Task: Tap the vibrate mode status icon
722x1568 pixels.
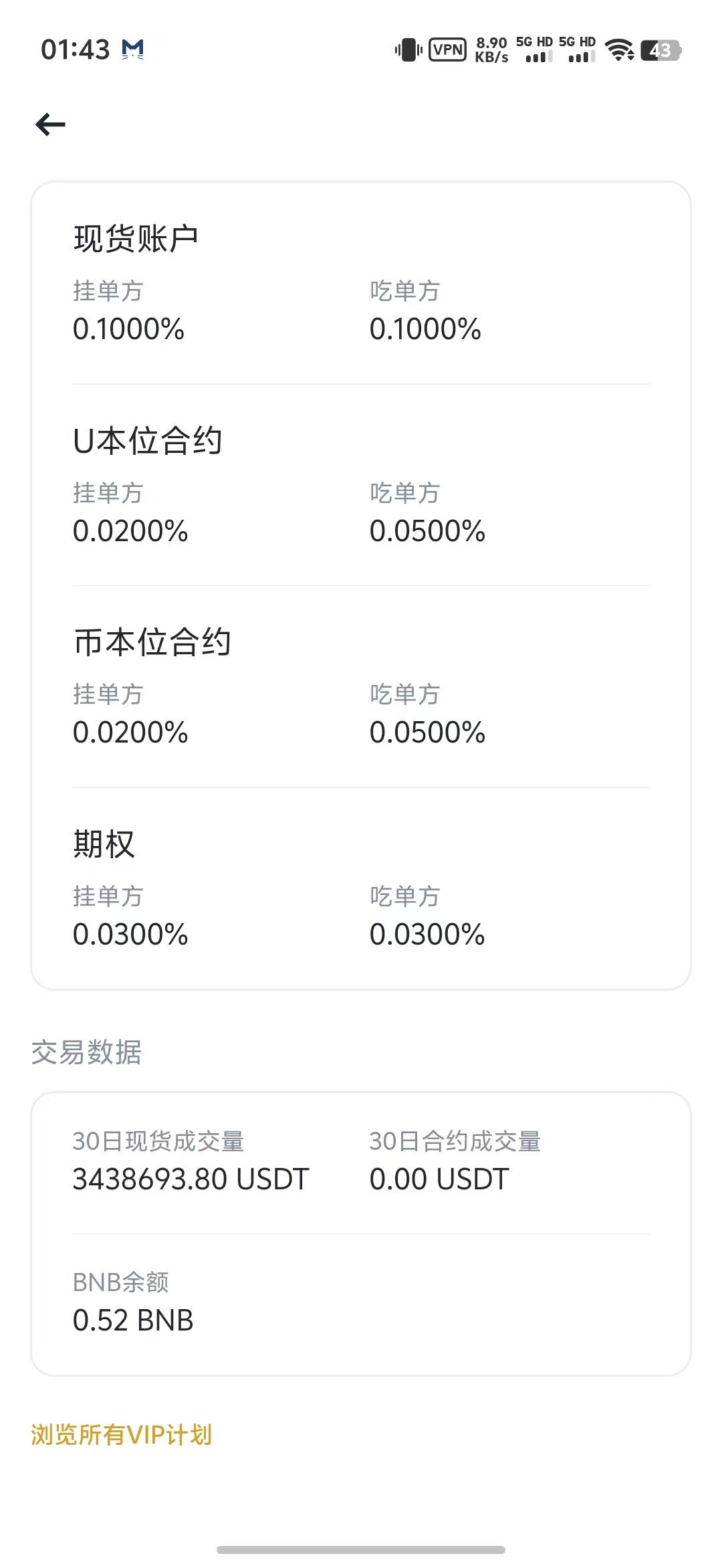Action: [x=408, y=50]
